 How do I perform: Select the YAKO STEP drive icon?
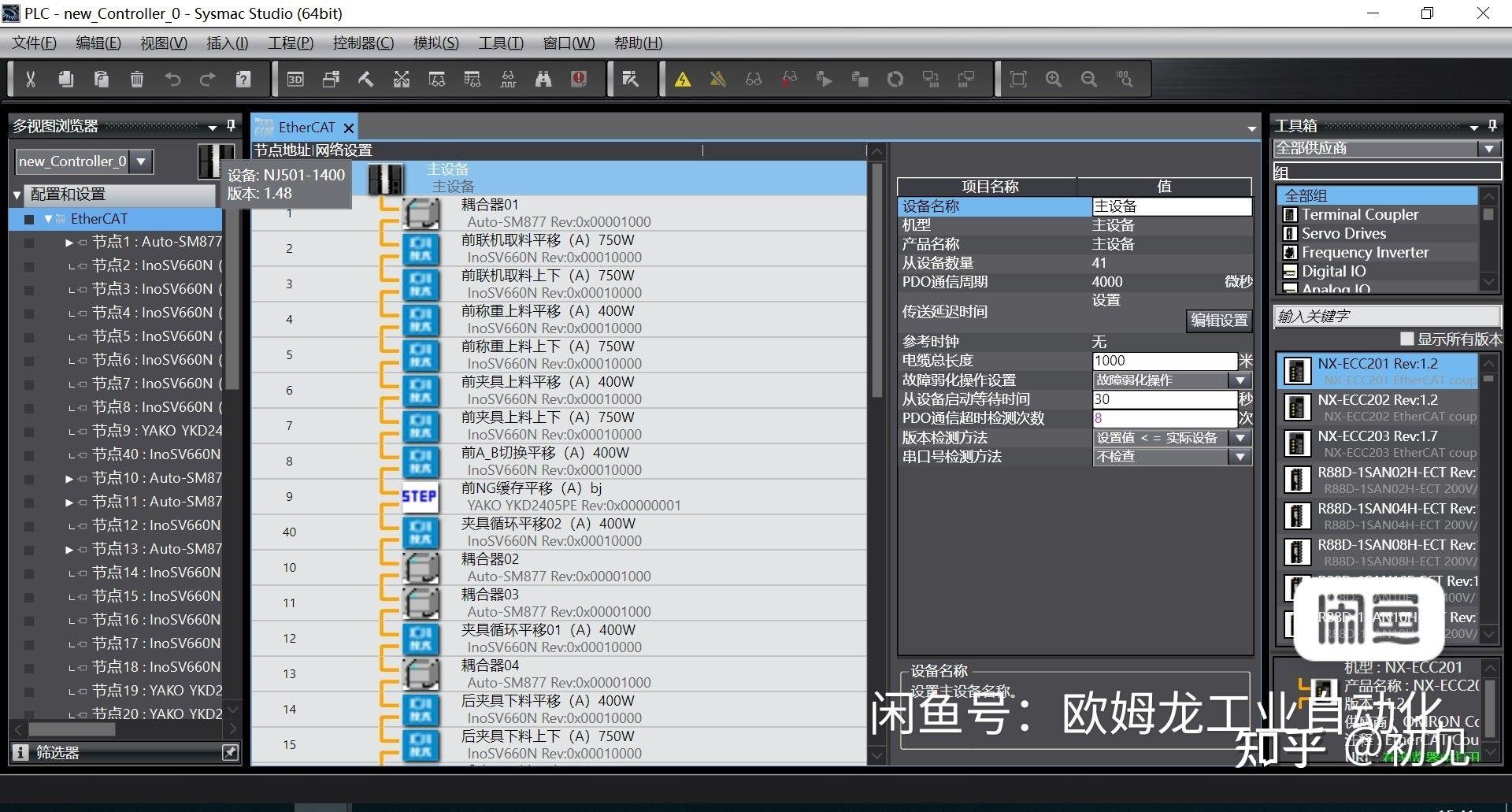click(420, 497)
